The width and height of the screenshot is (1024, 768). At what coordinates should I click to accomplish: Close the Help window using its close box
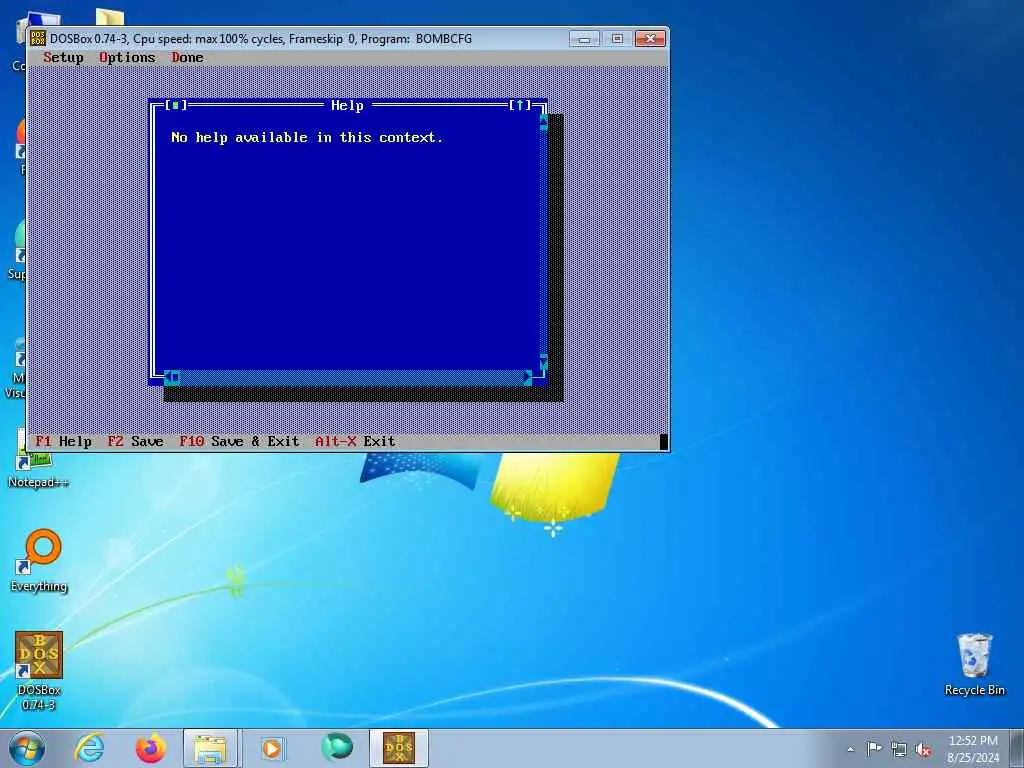pyautogui.click(x=176, y=105)
